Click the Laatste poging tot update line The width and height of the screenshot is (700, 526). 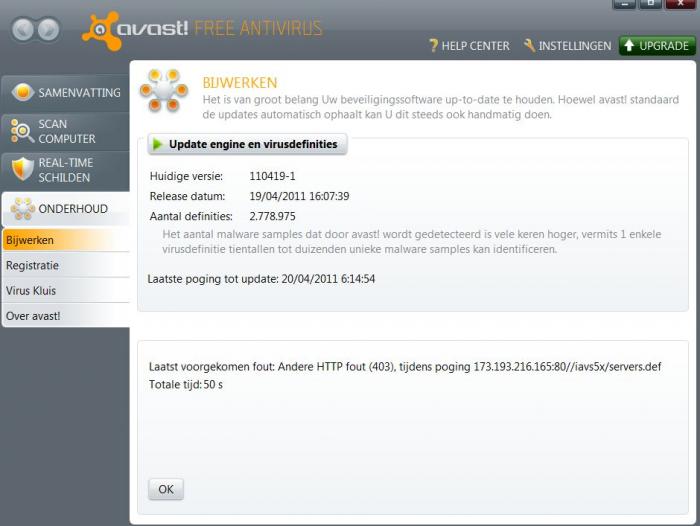(261, 279)
